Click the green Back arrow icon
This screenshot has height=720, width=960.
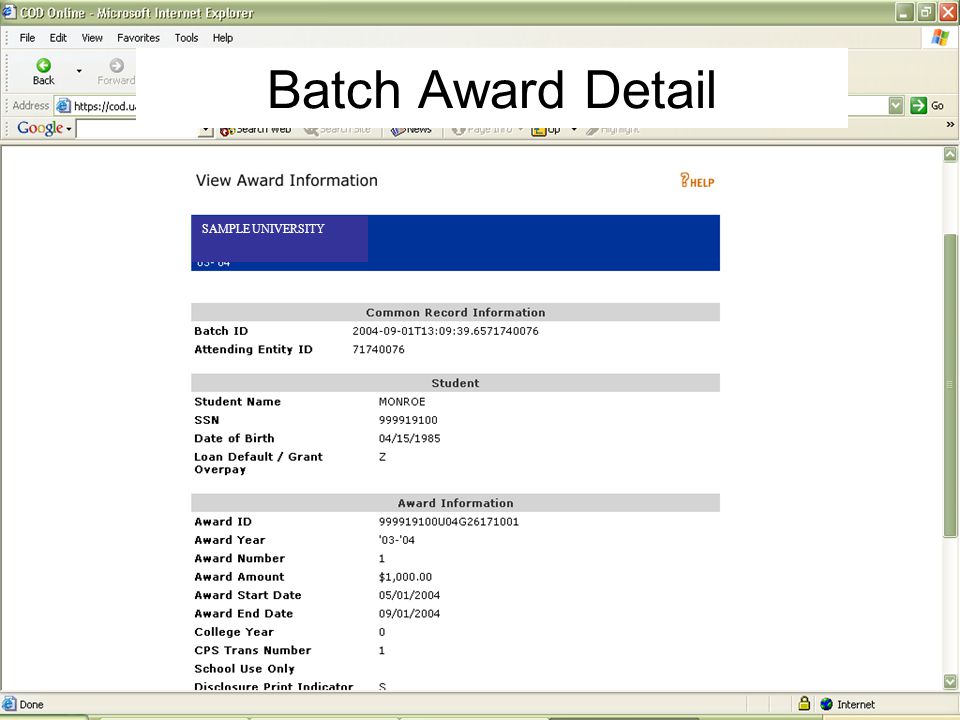tap(43, 65)
